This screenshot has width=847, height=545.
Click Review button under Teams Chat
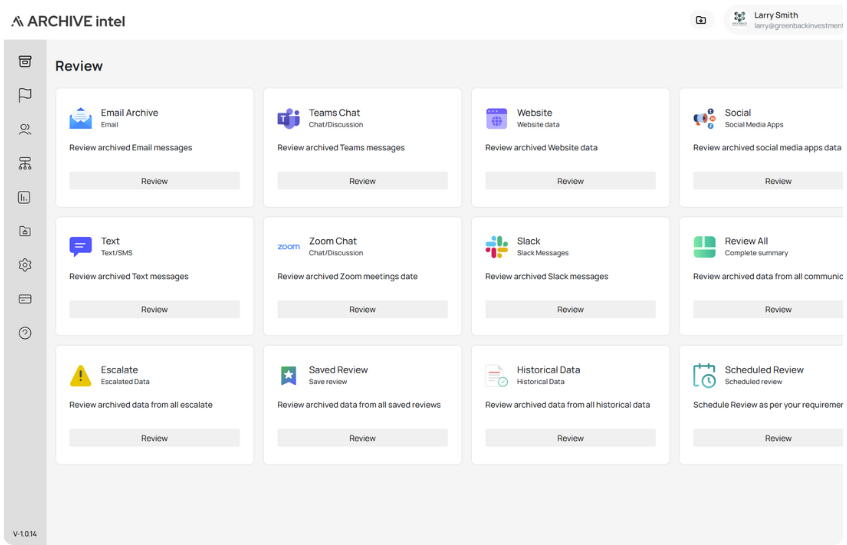click(x=362, y=181)
